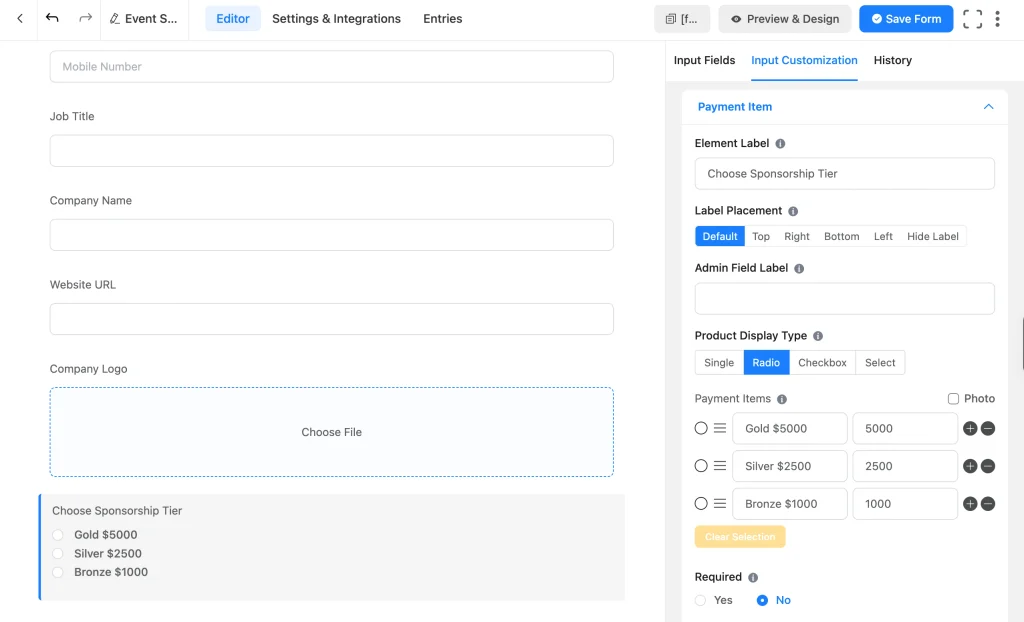Image resolution: width=1024 pixels, height=622 pixels.
Task: Click the 2500 price field
Action: [x=904, y=466]
